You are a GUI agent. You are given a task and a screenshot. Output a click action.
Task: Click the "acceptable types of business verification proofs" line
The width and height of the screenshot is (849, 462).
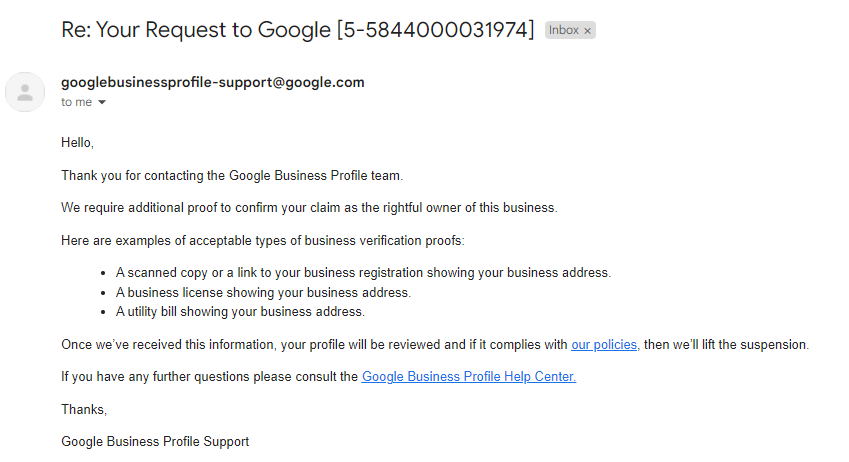click(263, 240)
